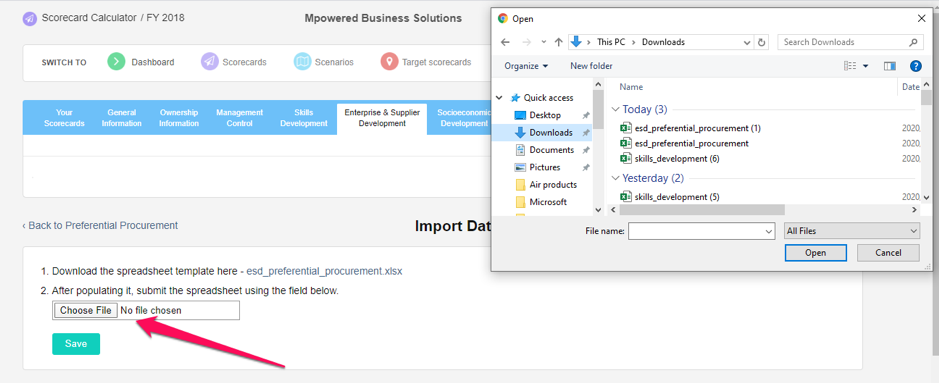Screen dimensions: 939x383
Task: Select Downloads in the navigation pane
Action: [551, 132]
